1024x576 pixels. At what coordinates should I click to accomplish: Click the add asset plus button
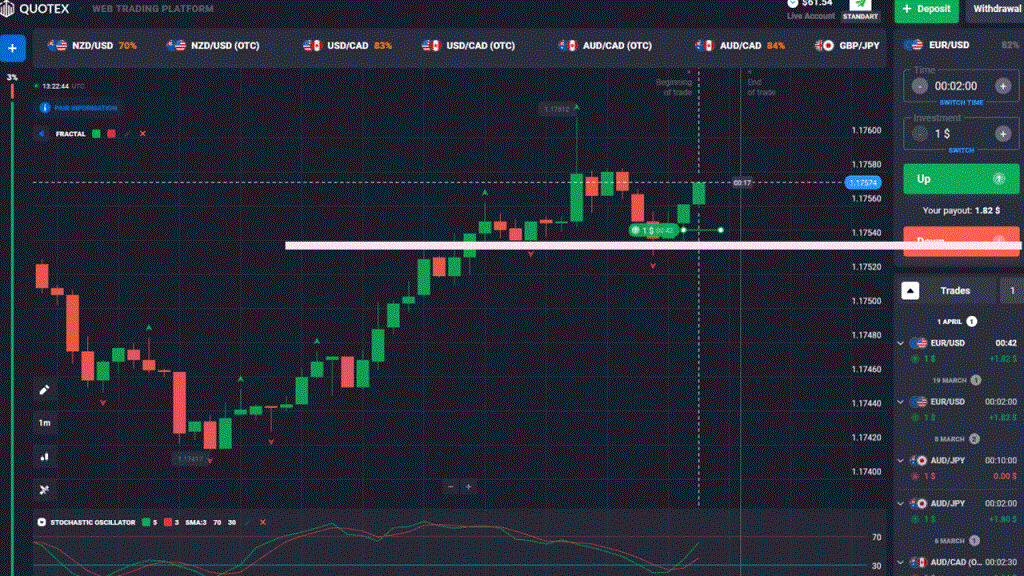12,48
